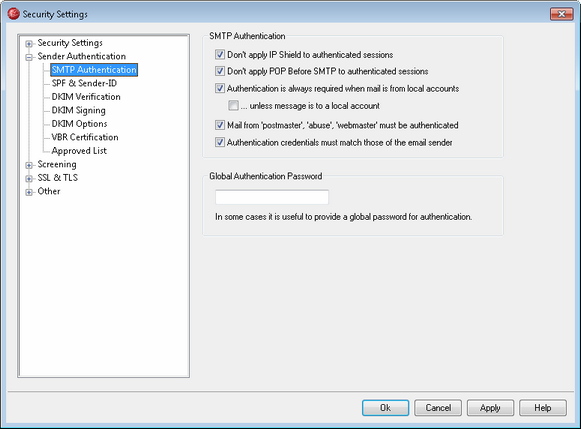Expand the Screening tree node
This screenshot has height=429, width=581.
[x=29, y=165]
